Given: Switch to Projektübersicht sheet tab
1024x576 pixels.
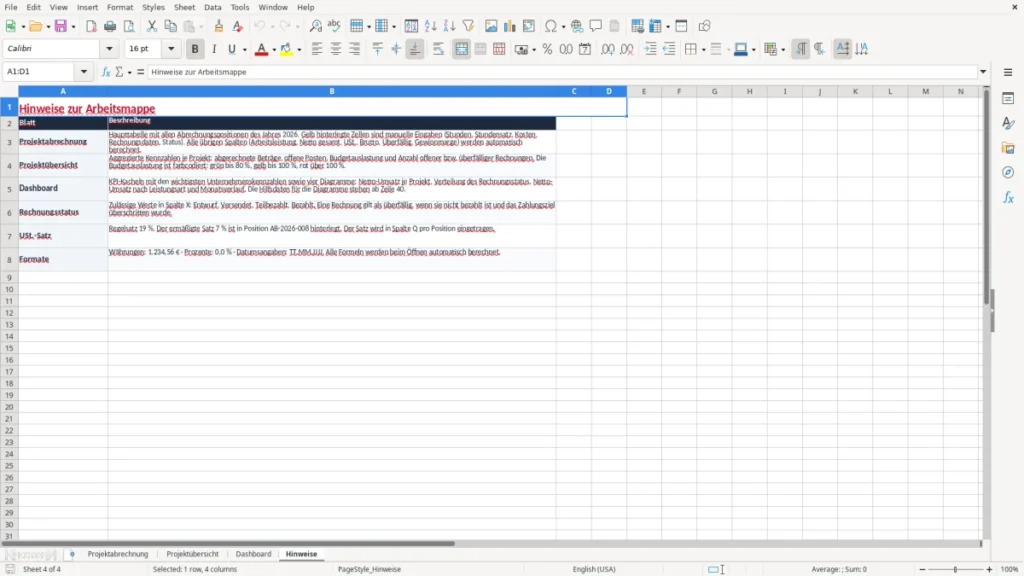Looking at the screenshot, I should click(x=193, y=554).
